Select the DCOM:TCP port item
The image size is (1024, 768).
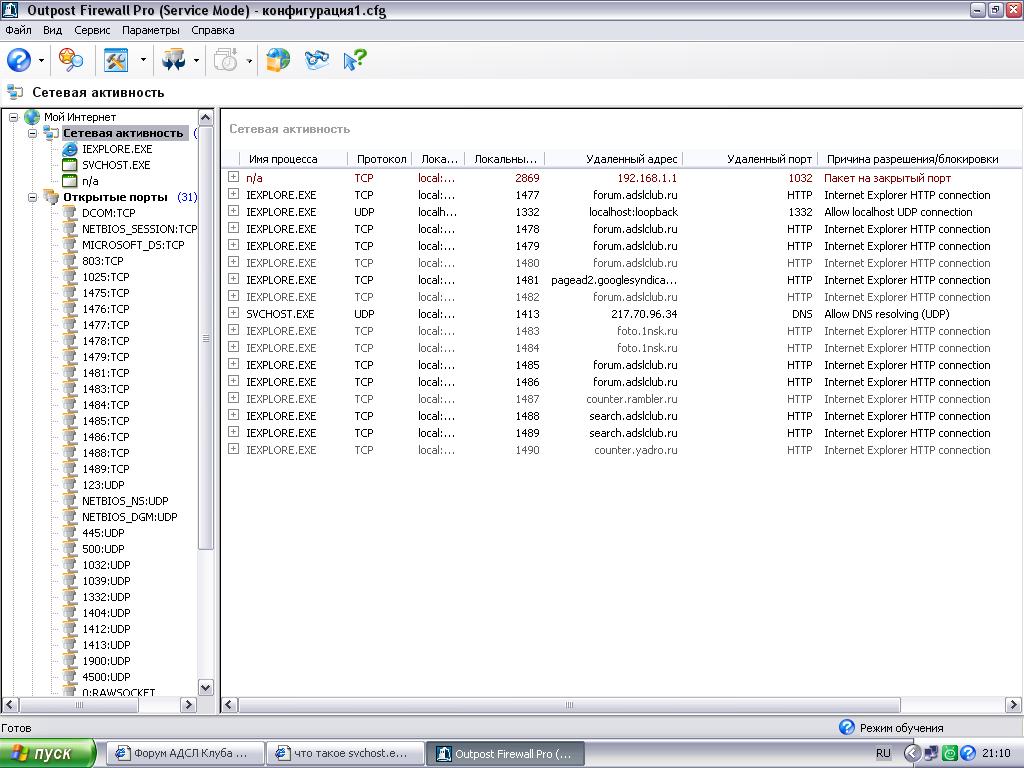point(108,213)
